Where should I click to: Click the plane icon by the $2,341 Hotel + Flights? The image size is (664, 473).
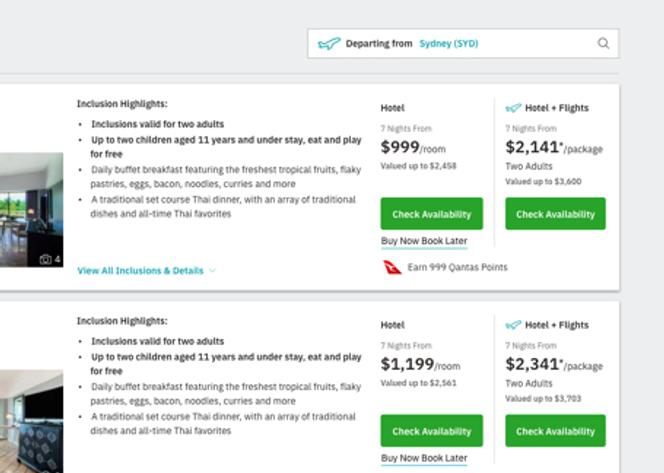pos(513,325)
